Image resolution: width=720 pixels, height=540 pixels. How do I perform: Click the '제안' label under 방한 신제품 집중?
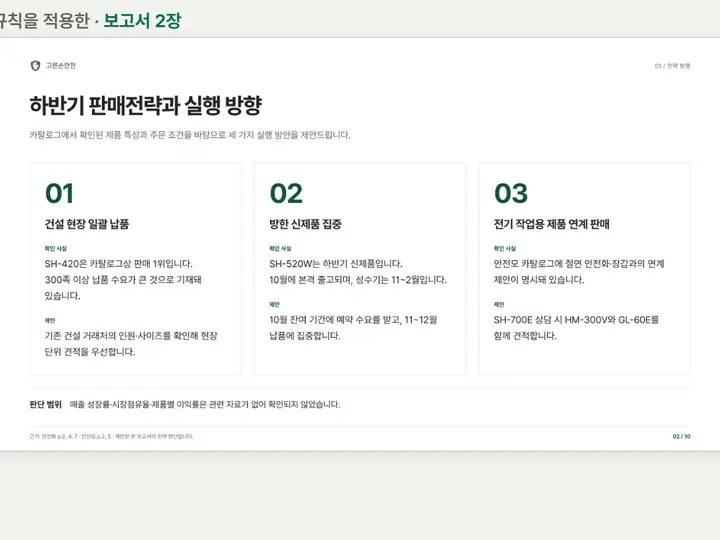pyautogui.click(x=275, y=304)
